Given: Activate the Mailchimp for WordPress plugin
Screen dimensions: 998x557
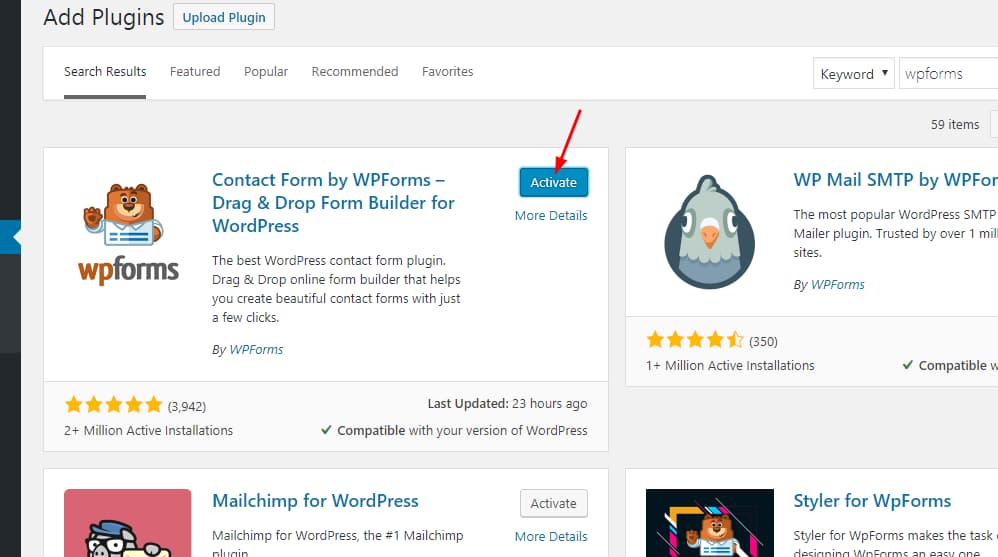Looking at the screenshot, I should click(554, 504).
